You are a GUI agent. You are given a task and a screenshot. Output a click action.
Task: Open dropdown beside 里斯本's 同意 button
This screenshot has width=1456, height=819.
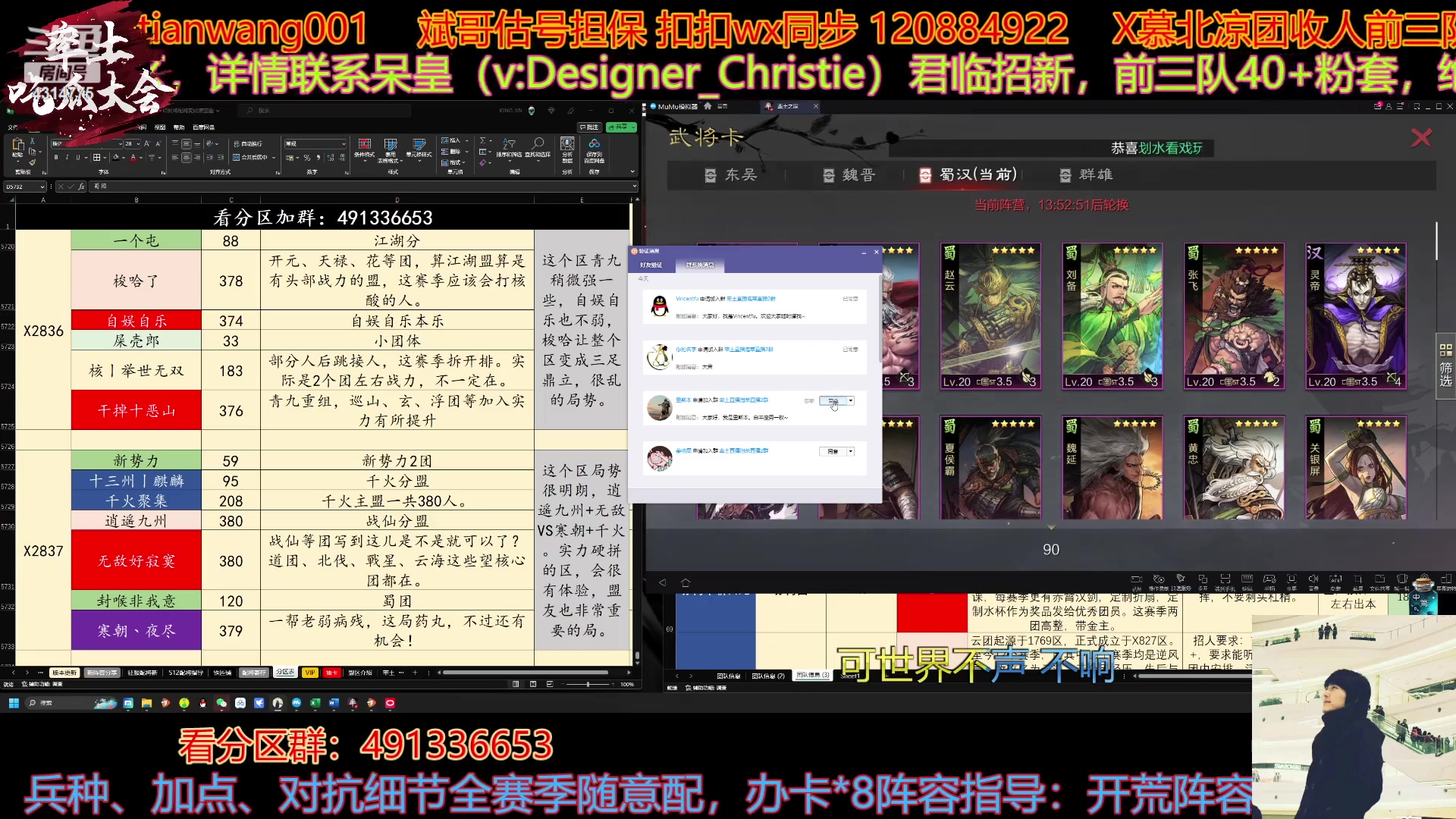[x=850, y=400]
